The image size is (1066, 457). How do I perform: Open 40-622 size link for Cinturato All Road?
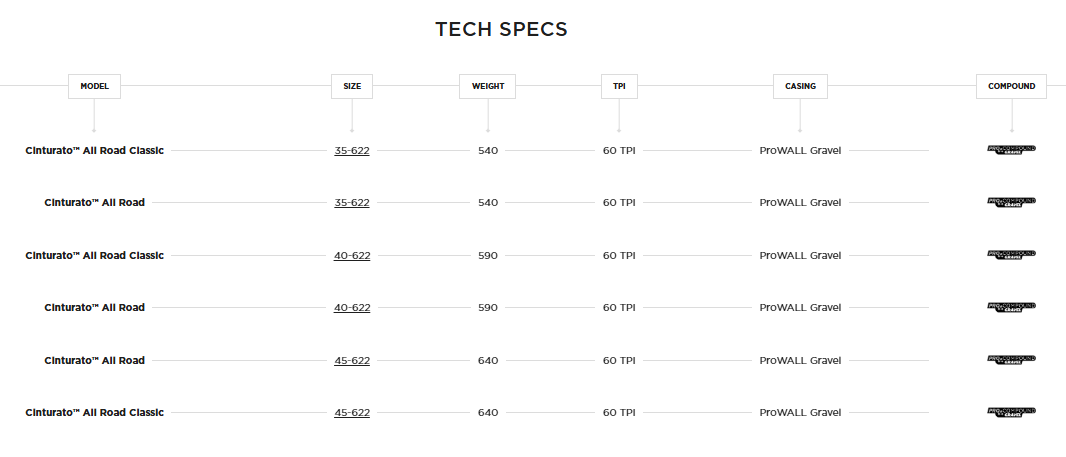click(352, 307)
